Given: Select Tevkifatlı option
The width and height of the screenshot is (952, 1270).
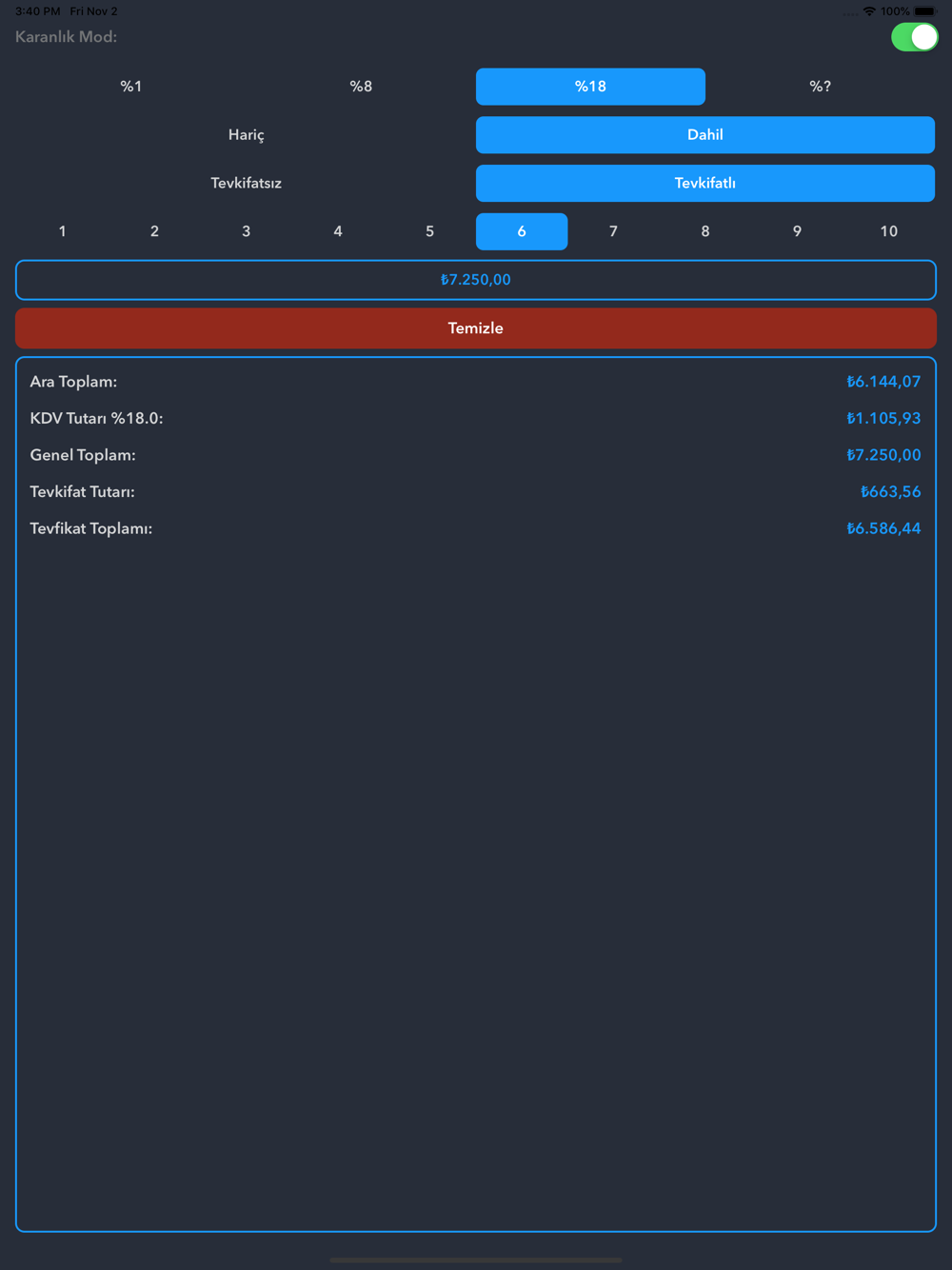Looking at the screenshot, I should [705, 183].
